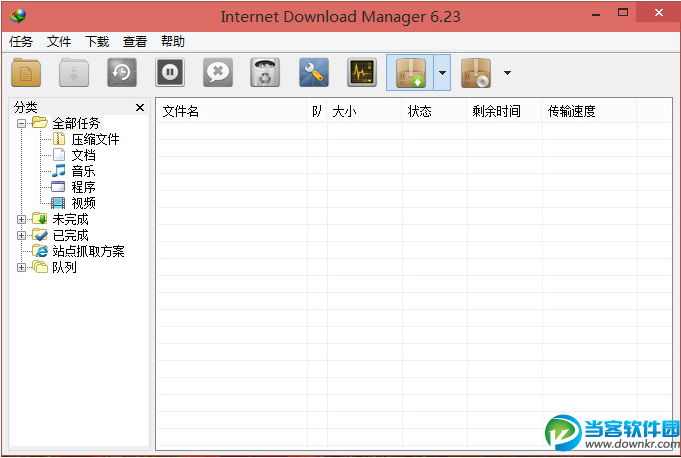Click the waveform monitor icon
This screenshot has height=458, width=681.
click(x=362, y=72)
